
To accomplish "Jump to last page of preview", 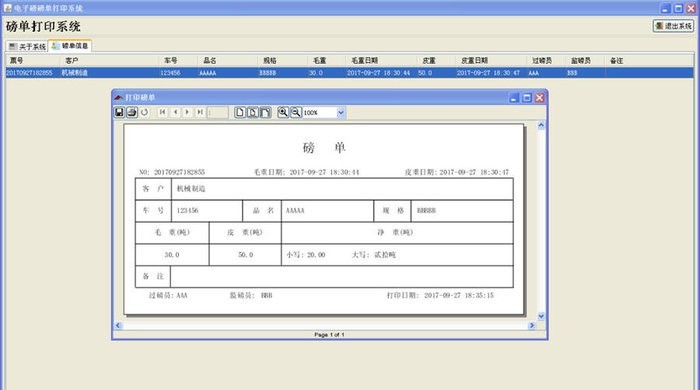I will tap(200, 112).
